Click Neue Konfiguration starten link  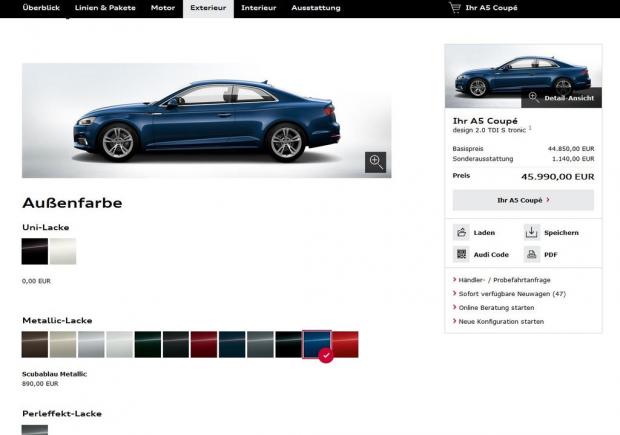click(x=501, y=322)
